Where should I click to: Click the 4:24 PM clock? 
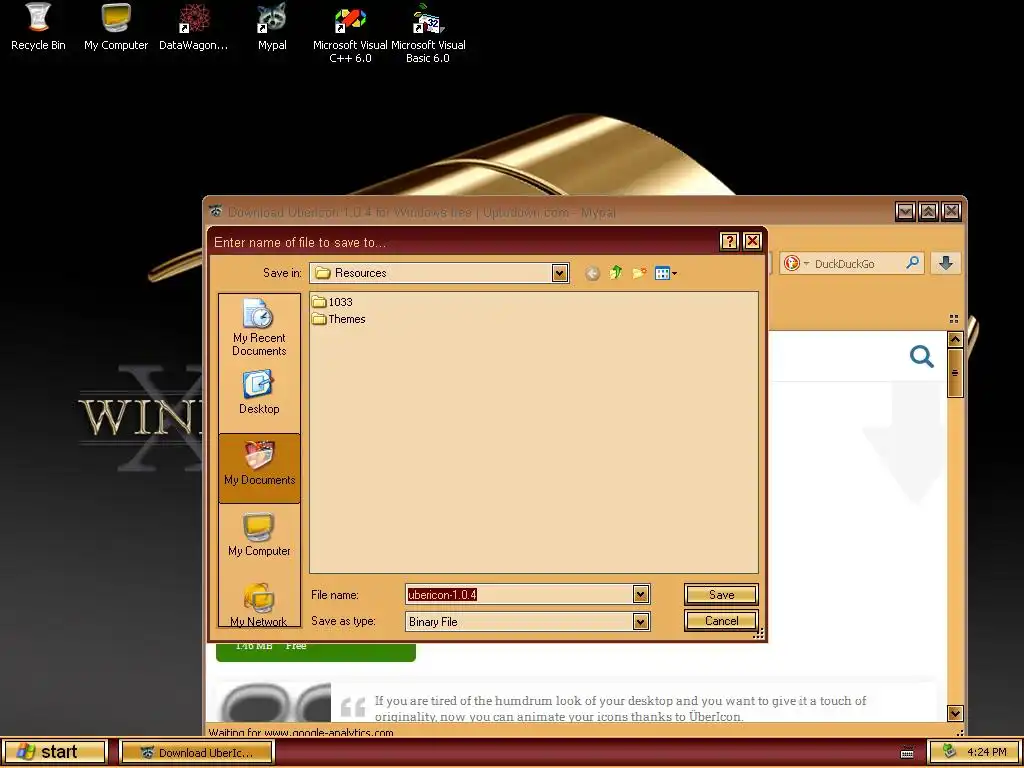(987, 752)
